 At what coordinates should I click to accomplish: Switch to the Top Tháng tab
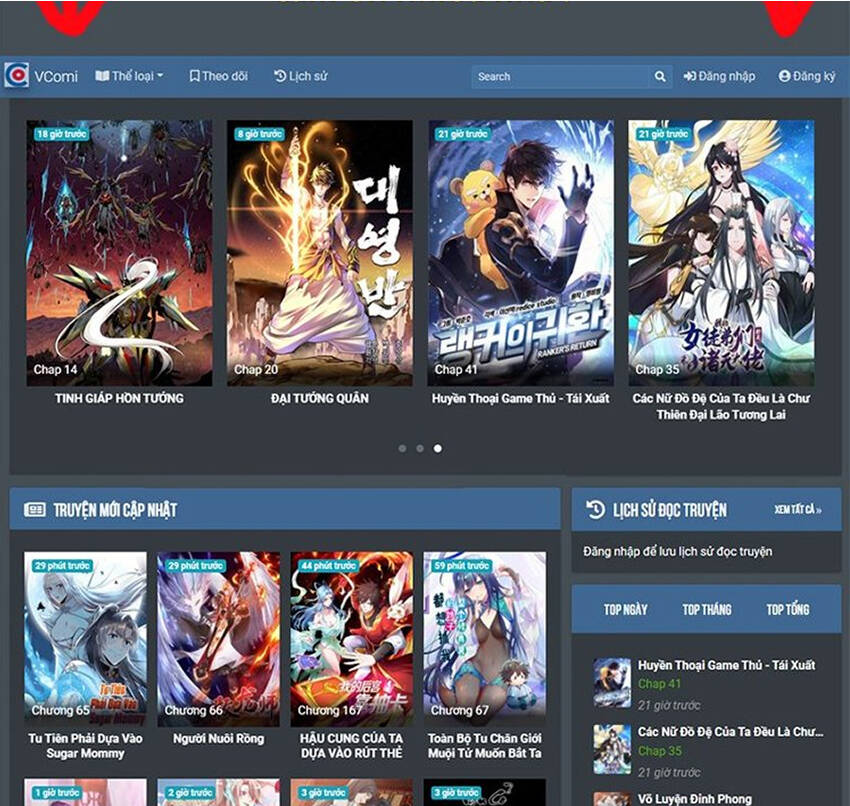[x=707, y=609]
